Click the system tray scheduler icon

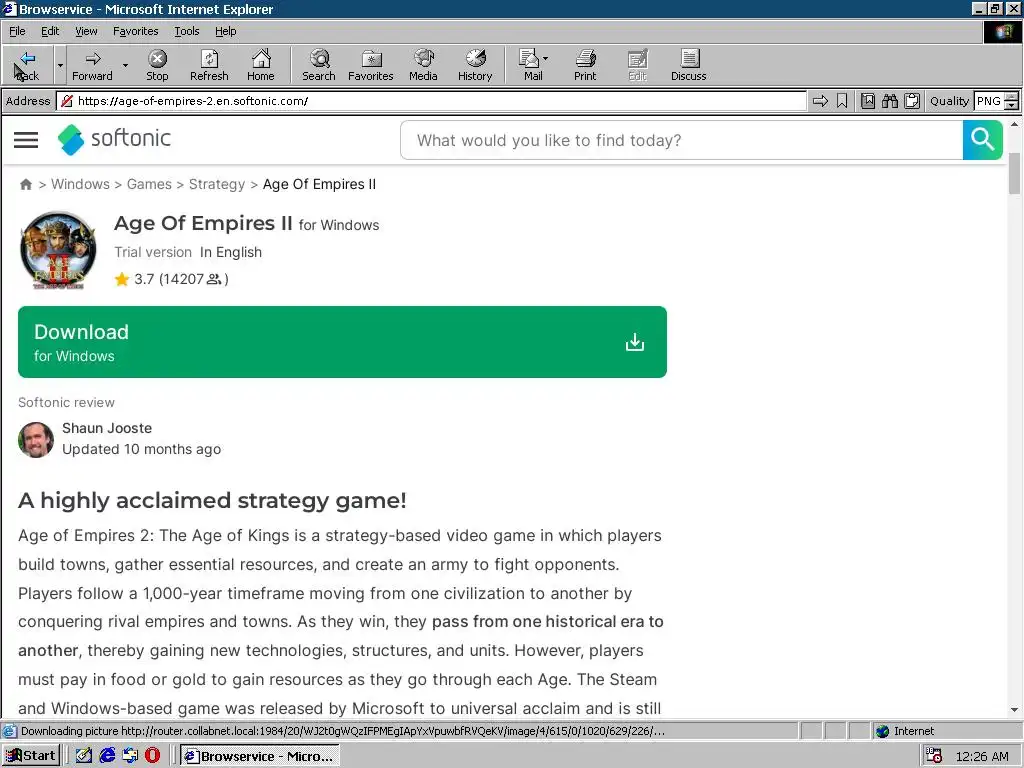tap(934, 756)
